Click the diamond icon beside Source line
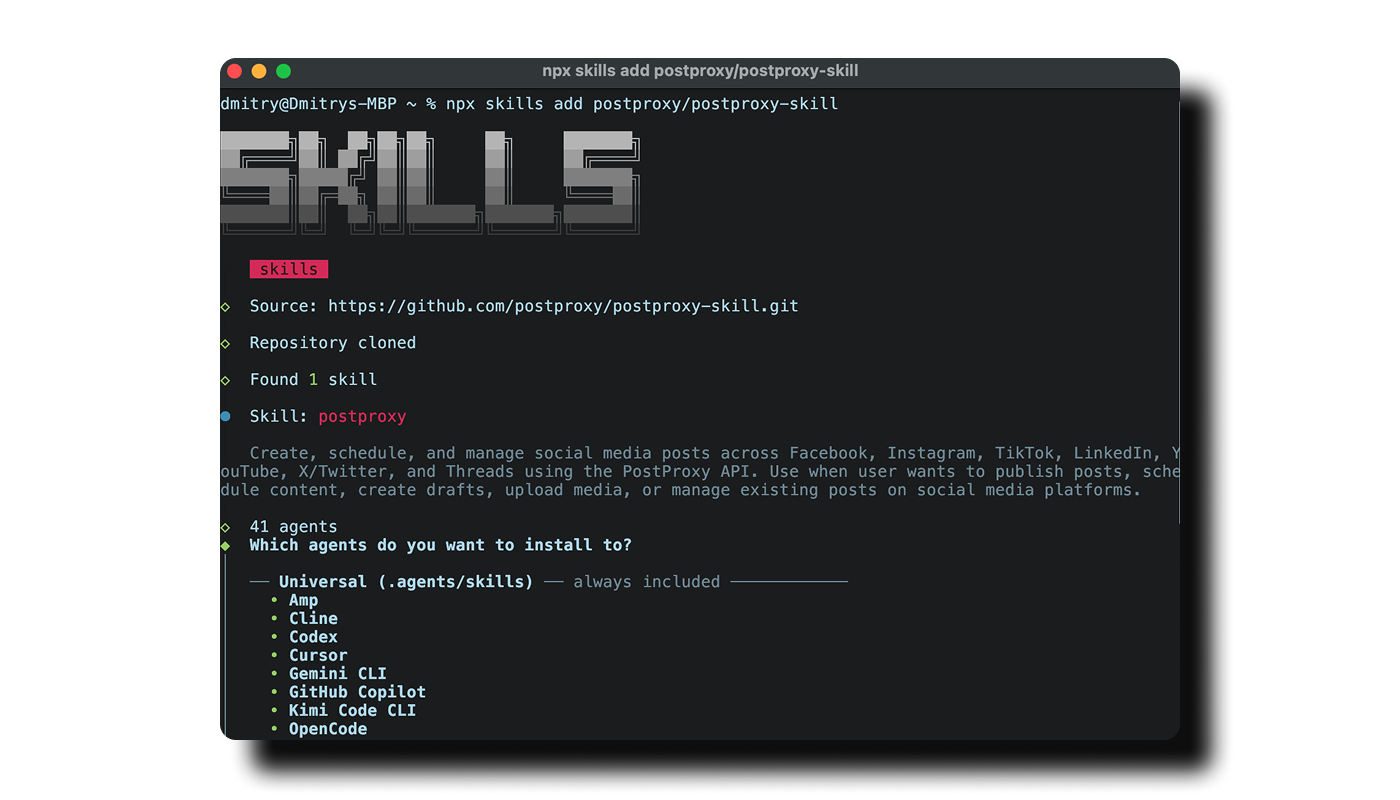Screen dimensions: 1400x800 point(225,306)
